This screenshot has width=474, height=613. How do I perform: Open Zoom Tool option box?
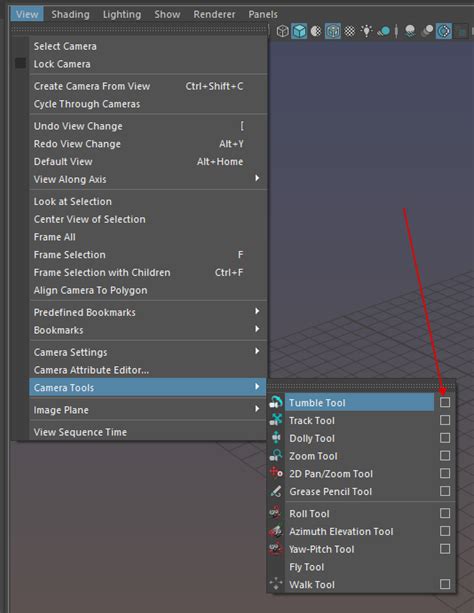445,456
